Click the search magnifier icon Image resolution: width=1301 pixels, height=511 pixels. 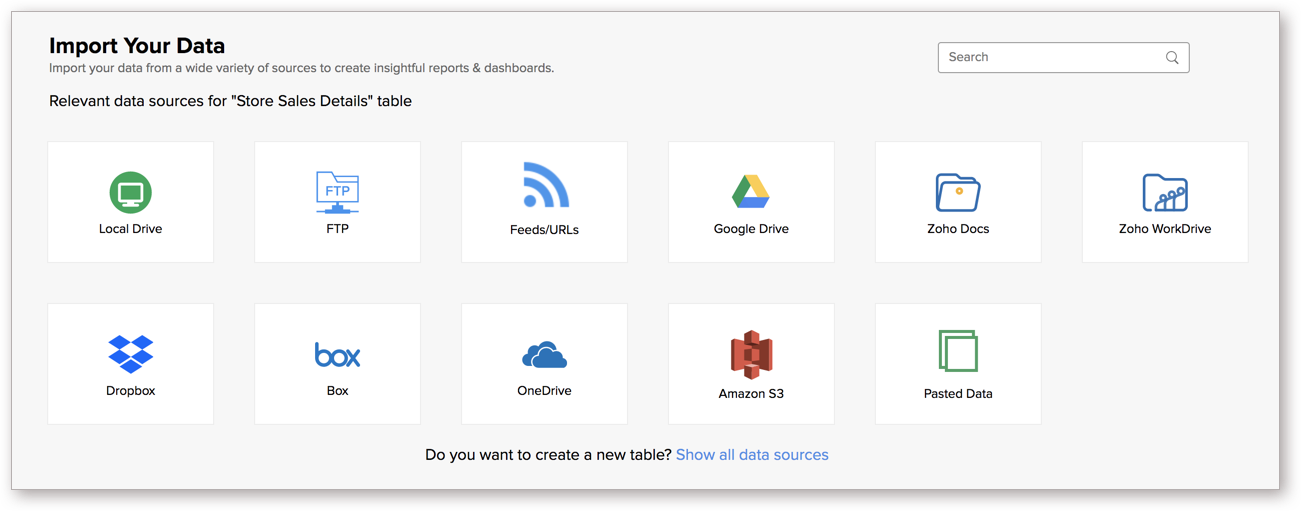click(1172, 58)
